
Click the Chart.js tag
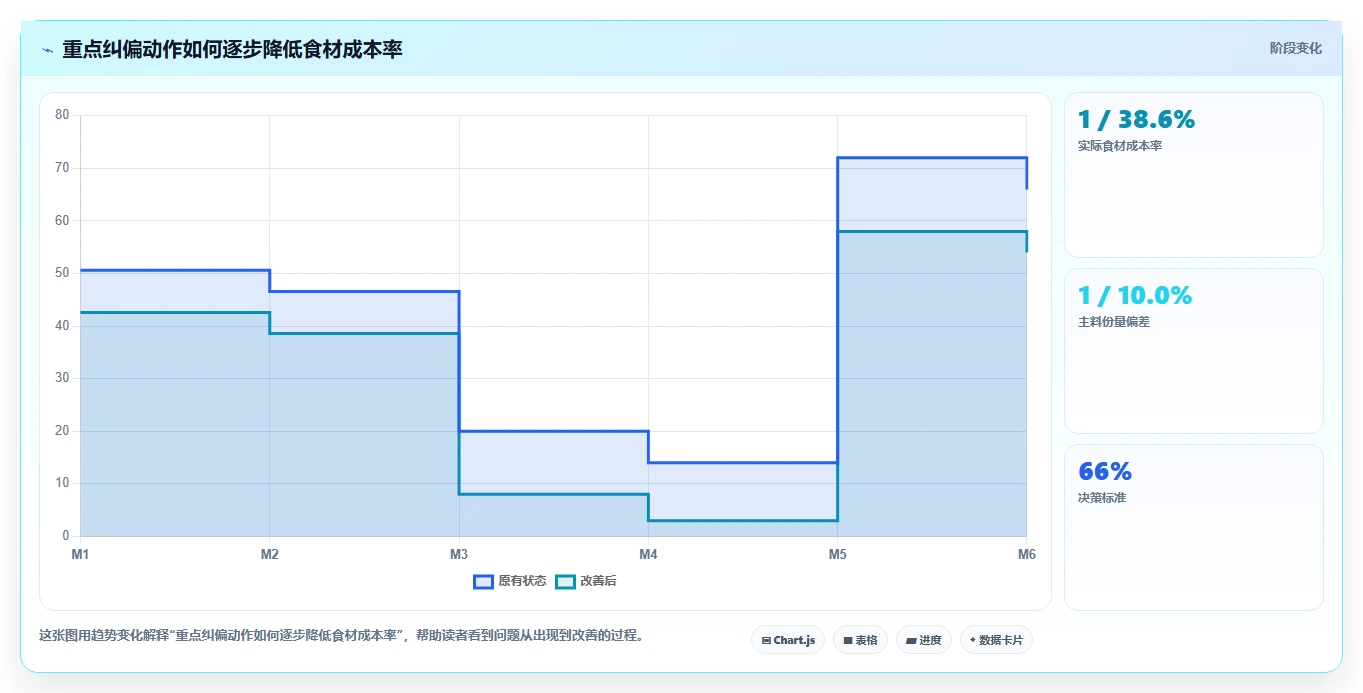(788, 640)
